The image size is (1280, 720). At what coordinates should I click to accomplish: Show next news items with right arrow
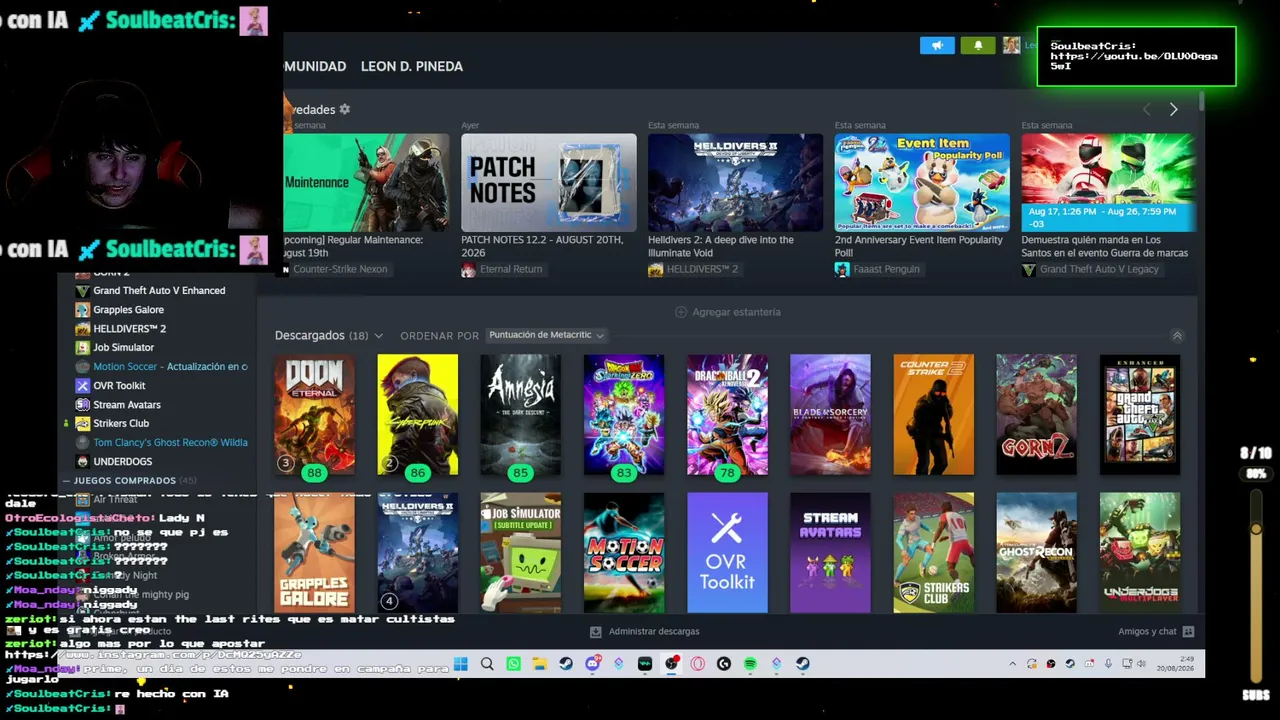1173,109
